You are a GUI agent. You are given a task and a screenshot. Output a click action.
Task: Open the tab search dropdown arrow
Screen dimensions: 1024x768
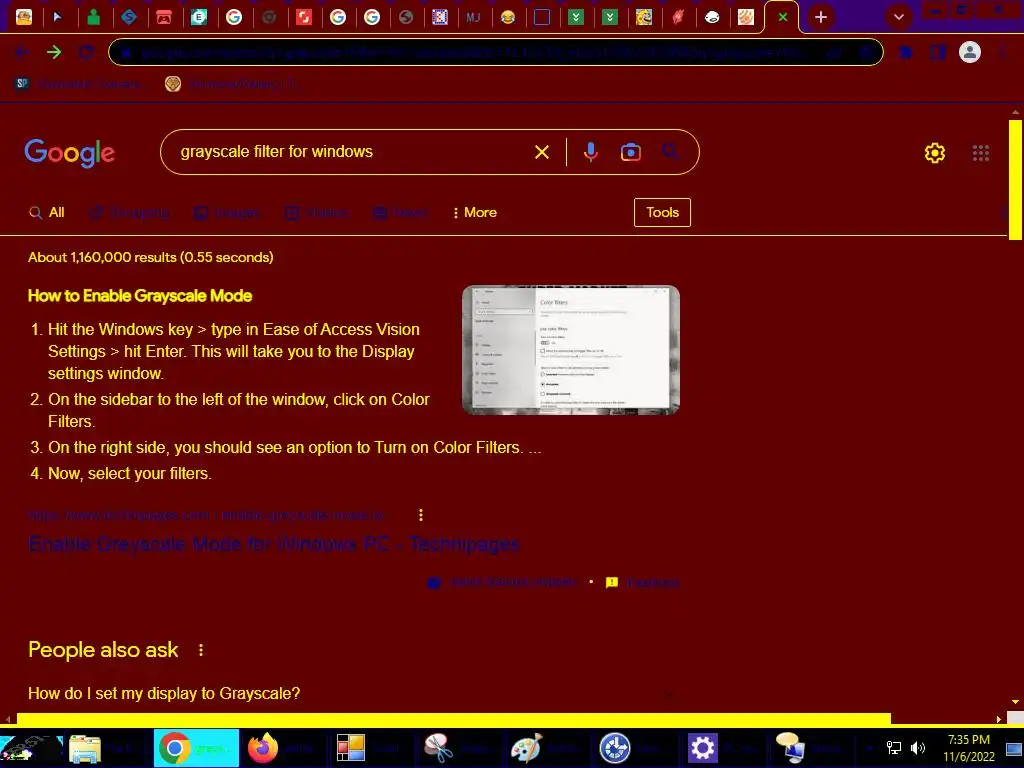click(899, 17)
